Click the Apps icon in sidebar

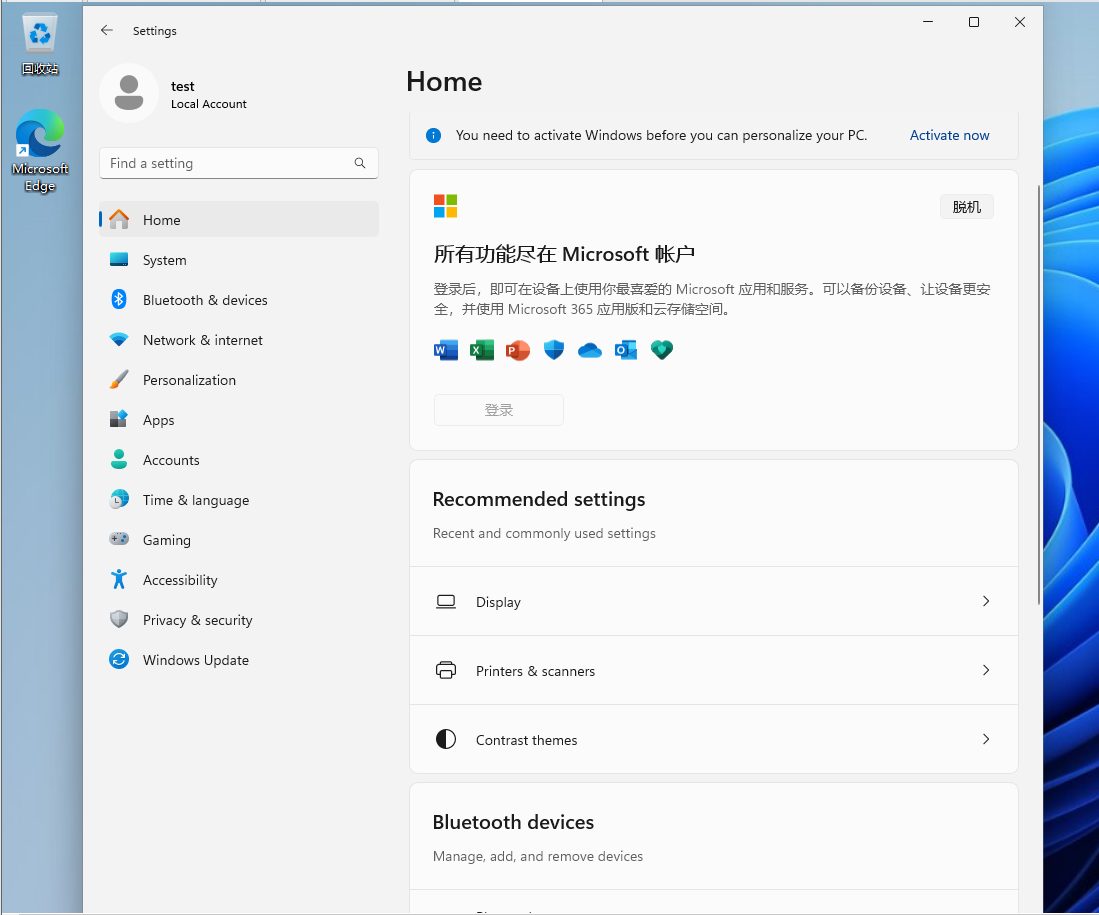[119, 419]
